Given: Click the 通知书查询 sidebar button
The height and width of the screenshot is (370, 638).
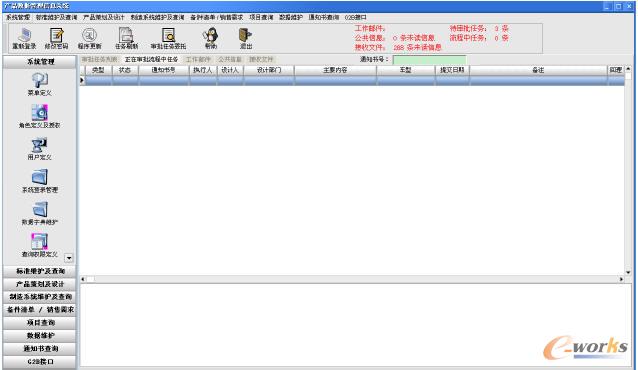Looking at the screenshot, I should click(x=39, y=349).
